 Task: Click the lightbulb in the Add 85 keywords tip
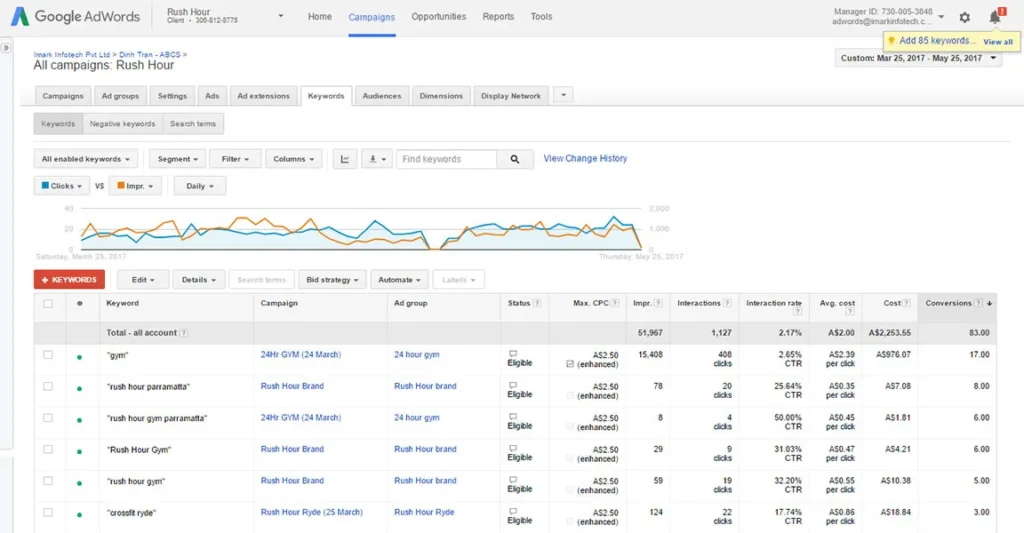coord(891,41)
